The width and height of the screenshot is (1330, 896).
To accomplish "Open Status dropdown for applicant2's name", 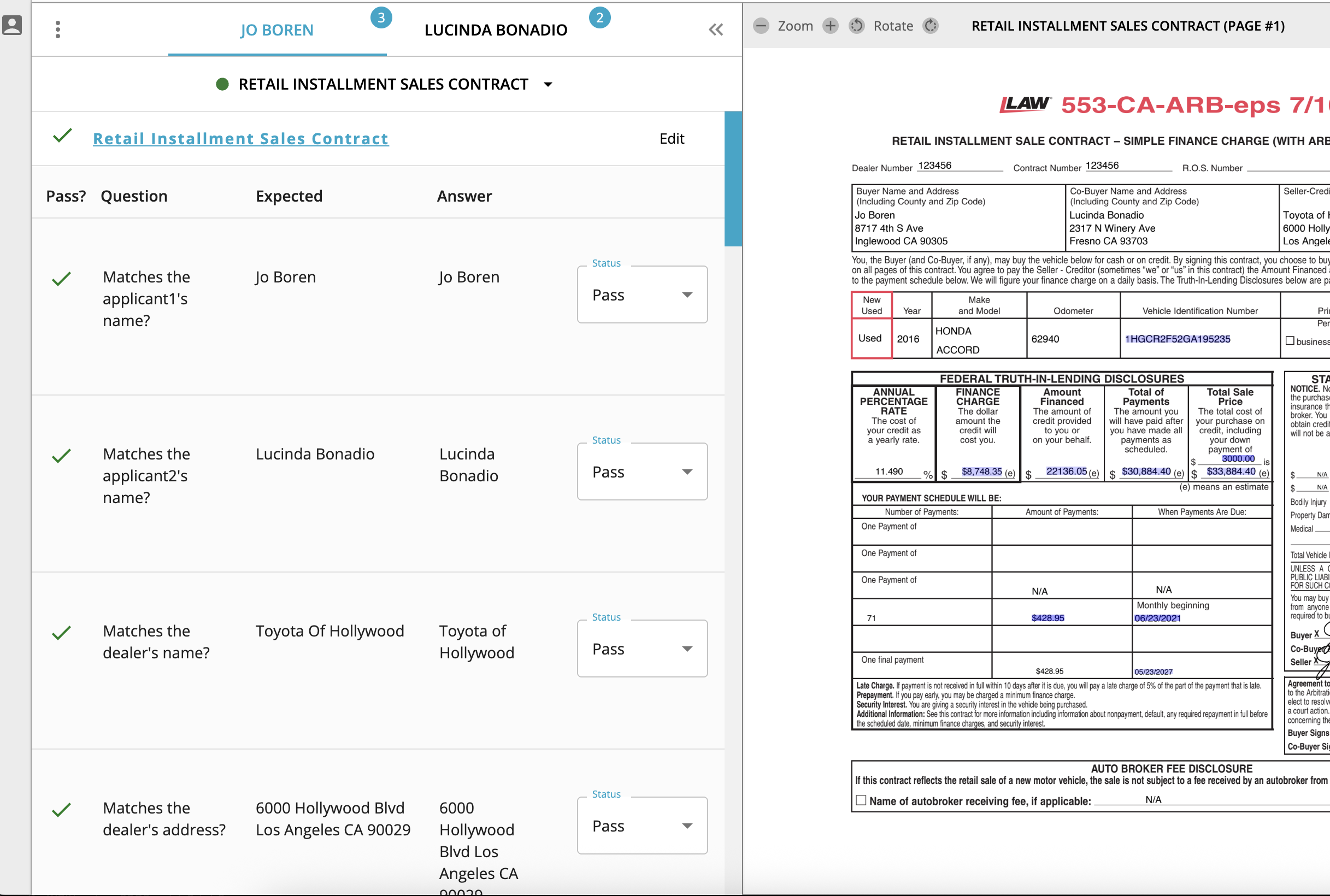I will pyautogui.click(x=643, y=472).
